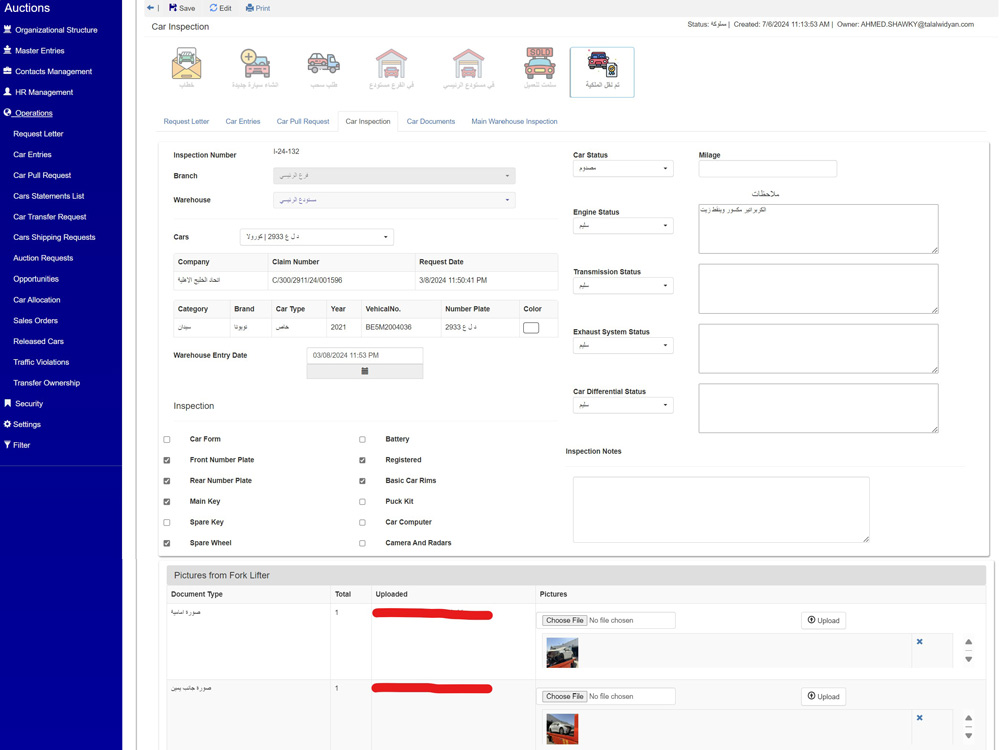Move first picture up with arrow icon
The image size is (1000, 750).
click(968, 642)
